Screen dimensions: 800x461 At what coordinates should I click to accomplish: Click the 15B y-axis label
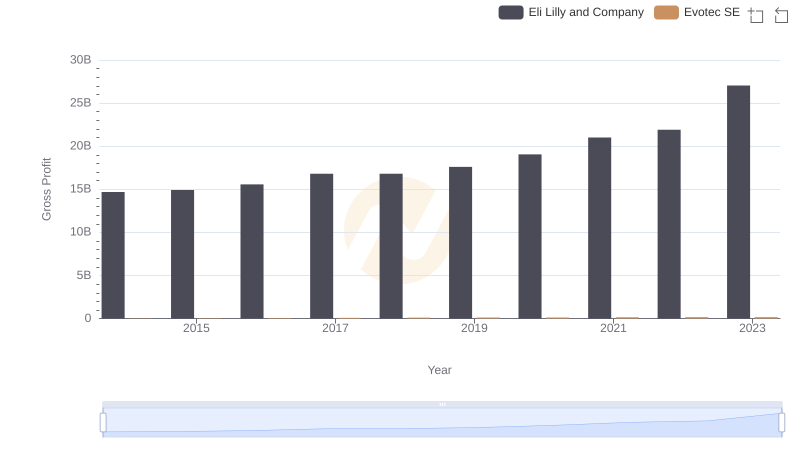pyautogui.click(x=81, y=189)
